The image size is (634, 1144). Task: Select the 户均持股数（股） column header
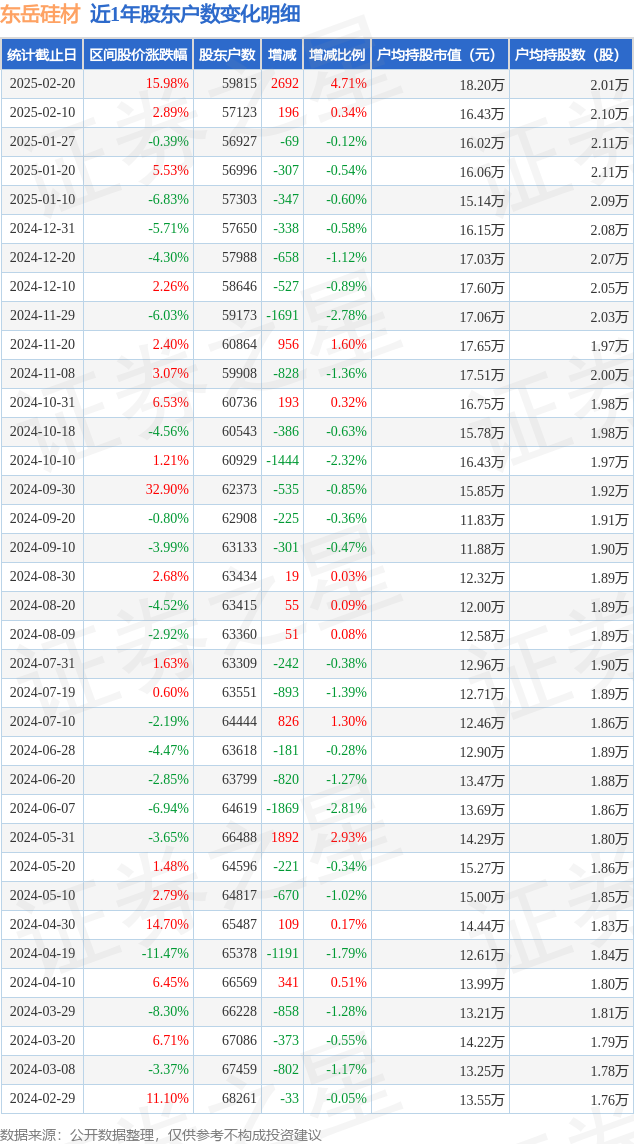pyautogui.click(x=570, y=55)
